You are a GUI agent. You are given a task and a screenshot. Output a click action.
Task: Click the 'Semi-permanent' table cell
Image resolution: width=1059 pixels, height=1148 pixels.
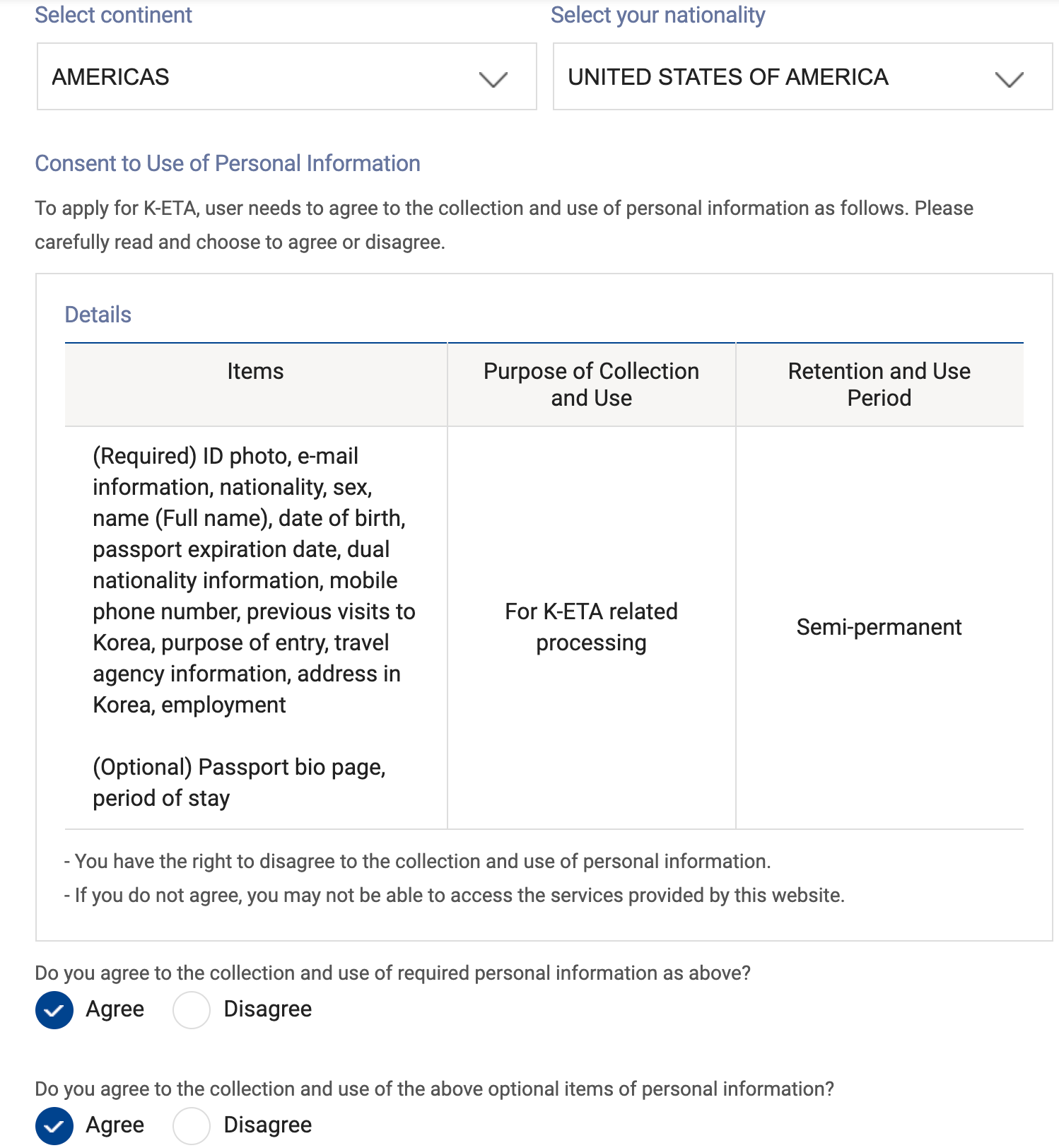click(879, 627)
